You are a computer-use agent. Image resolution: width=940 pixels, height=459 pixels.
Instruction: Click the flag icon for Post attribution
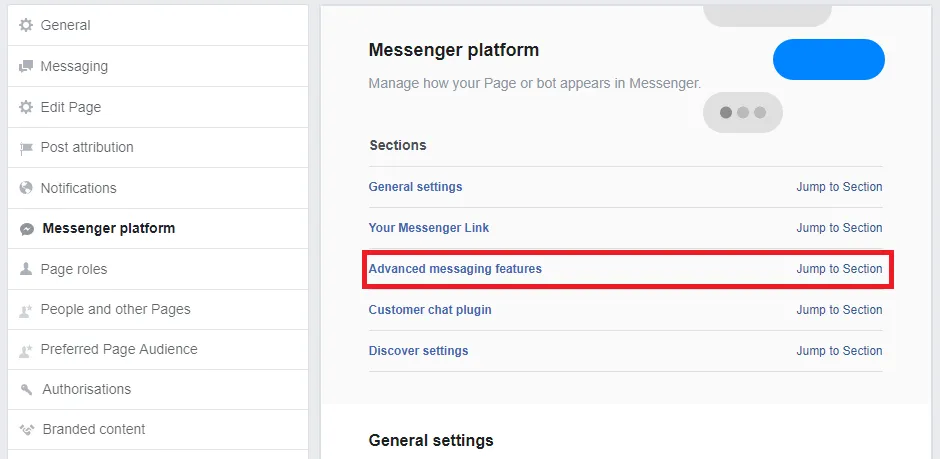point(26,148)
